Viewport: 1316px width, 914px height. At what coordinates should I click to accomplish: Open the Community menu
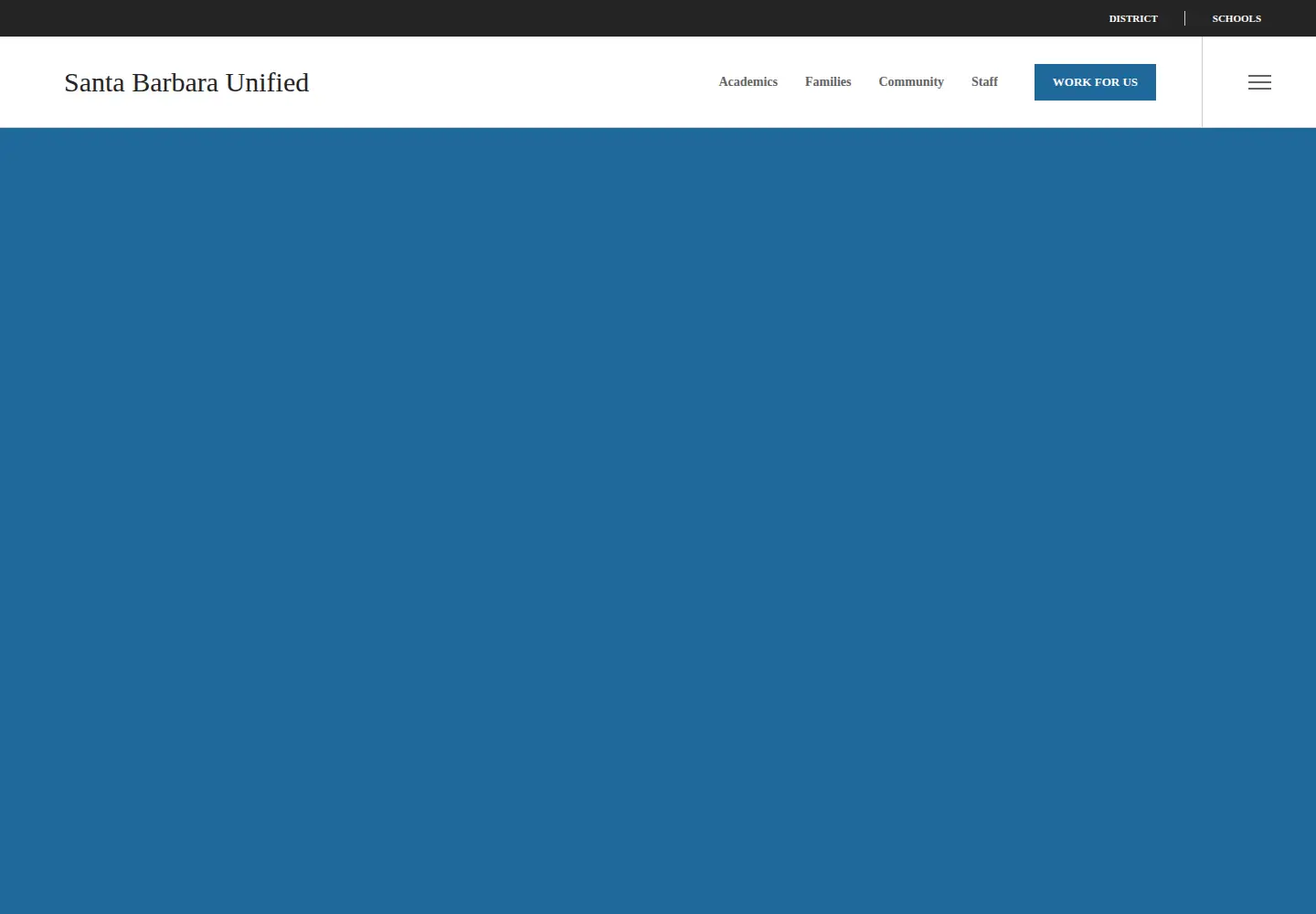[x=911, y=81]
